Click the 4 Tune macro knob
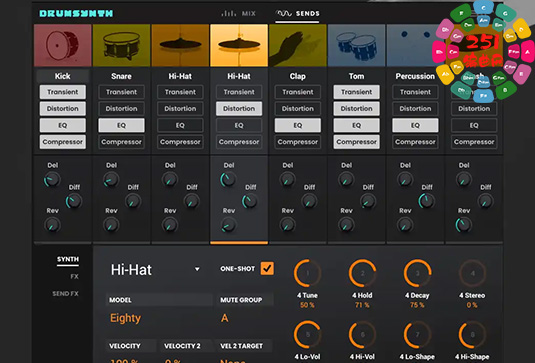Screen dimensions: 535x363 pos(307,273)
